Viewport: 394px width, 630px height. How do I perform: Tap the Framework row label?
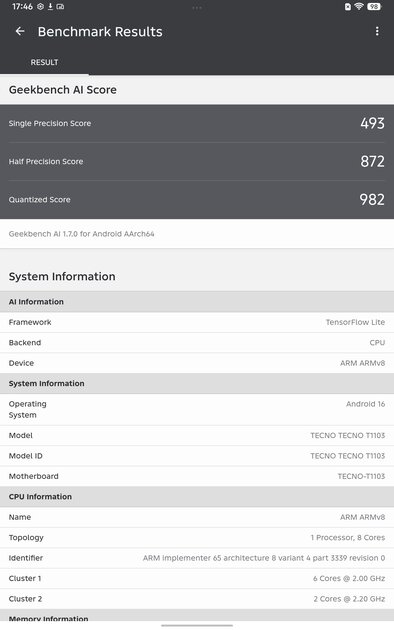click(30, 322)
